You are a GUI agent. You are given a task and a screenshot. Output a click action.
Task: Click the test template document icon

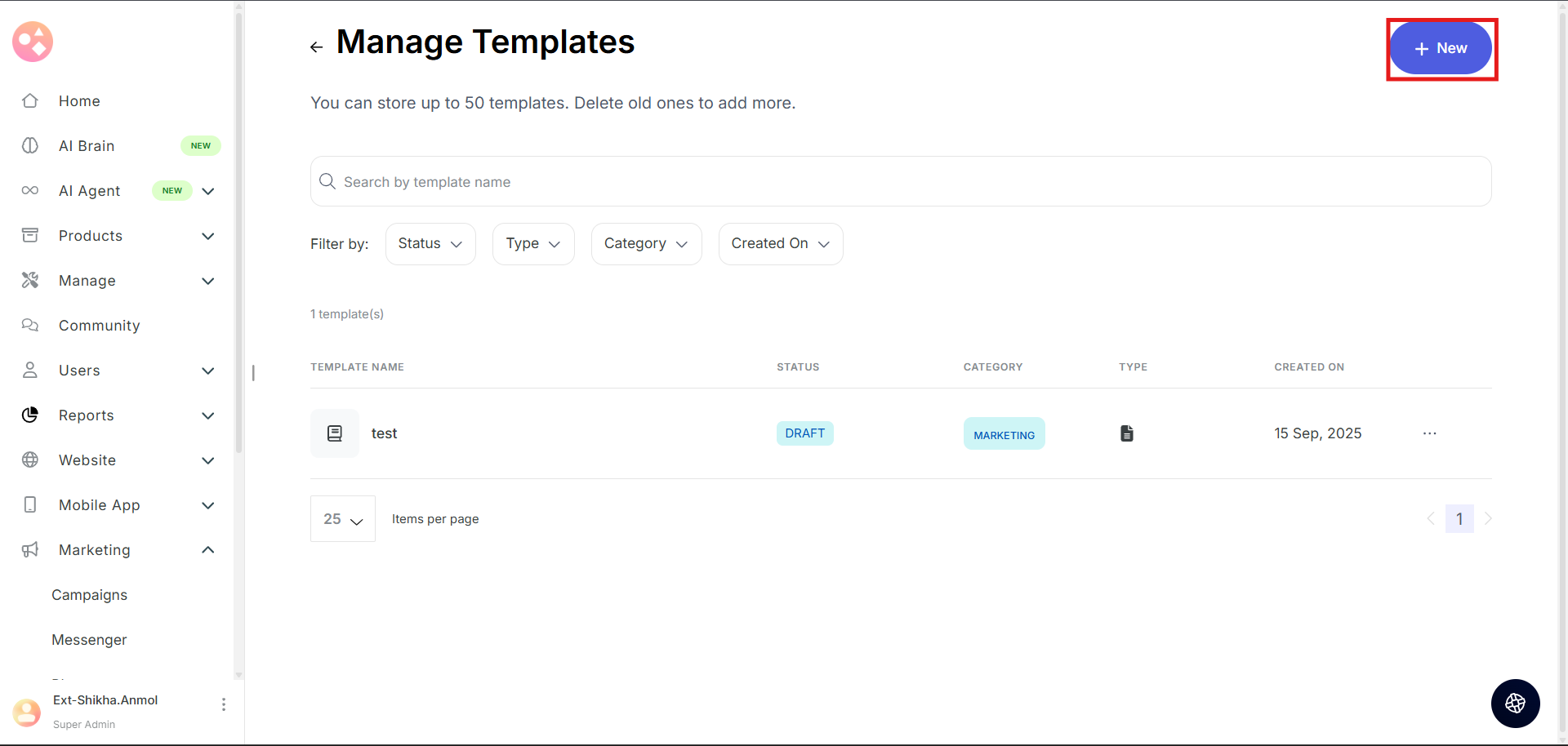(x=335, y=433)
